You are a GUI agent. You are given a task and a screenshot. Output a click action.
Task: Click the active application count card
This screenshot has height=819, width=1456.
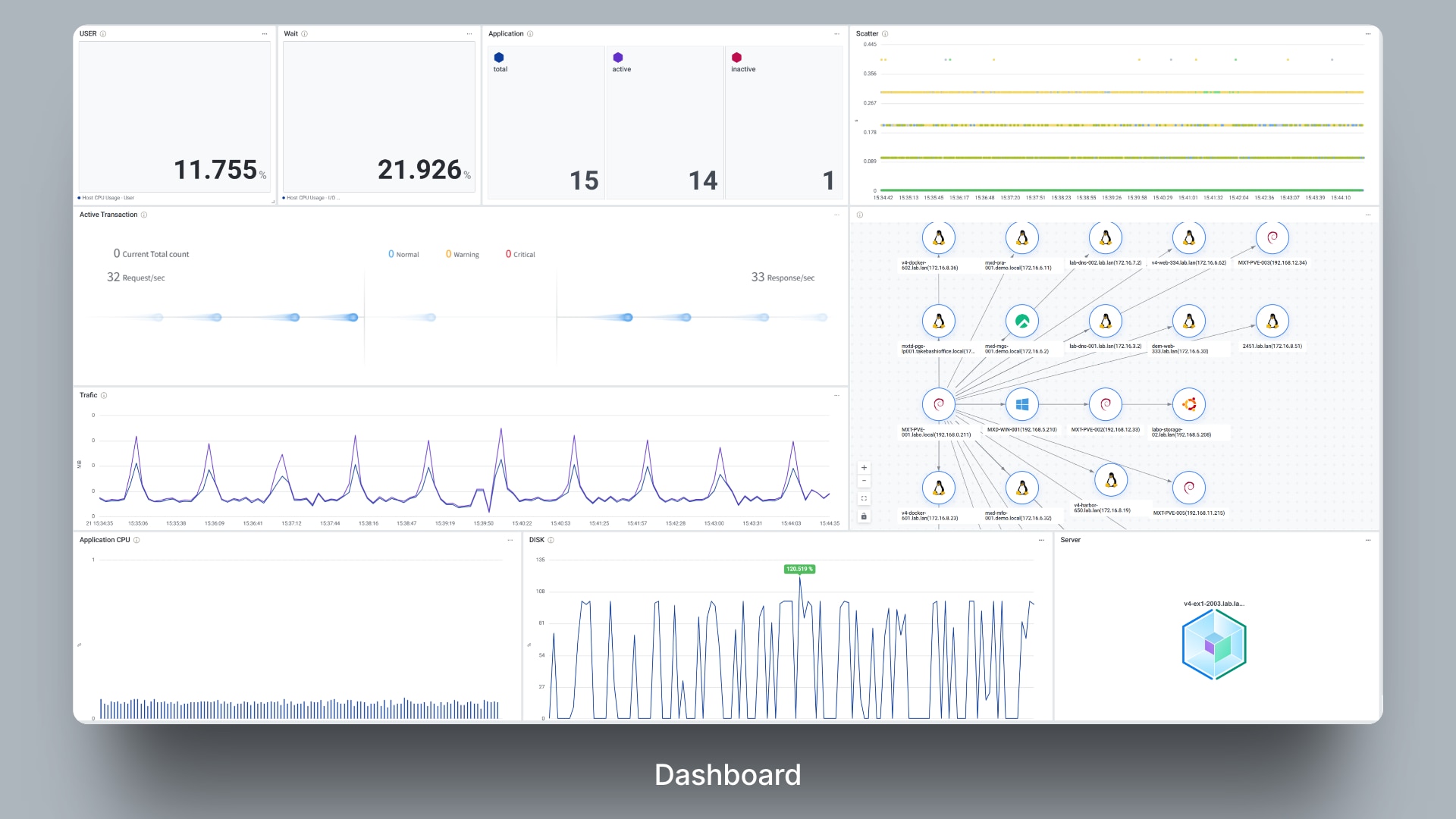point(664,121)
